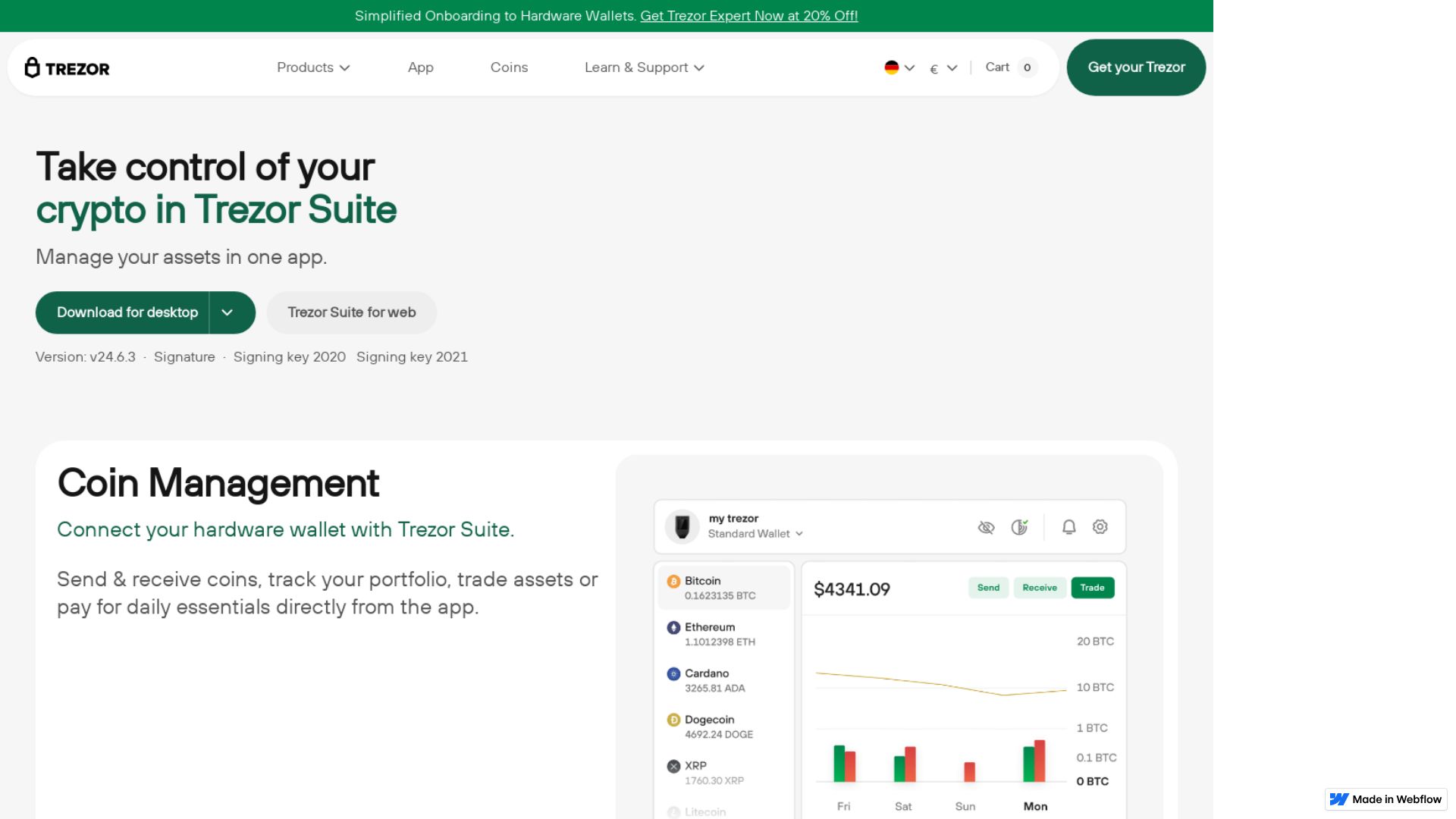The height and width of the screenshot is (819, 1456).
Task: Open the euro currency dropdown
Action: coord(943,68)
